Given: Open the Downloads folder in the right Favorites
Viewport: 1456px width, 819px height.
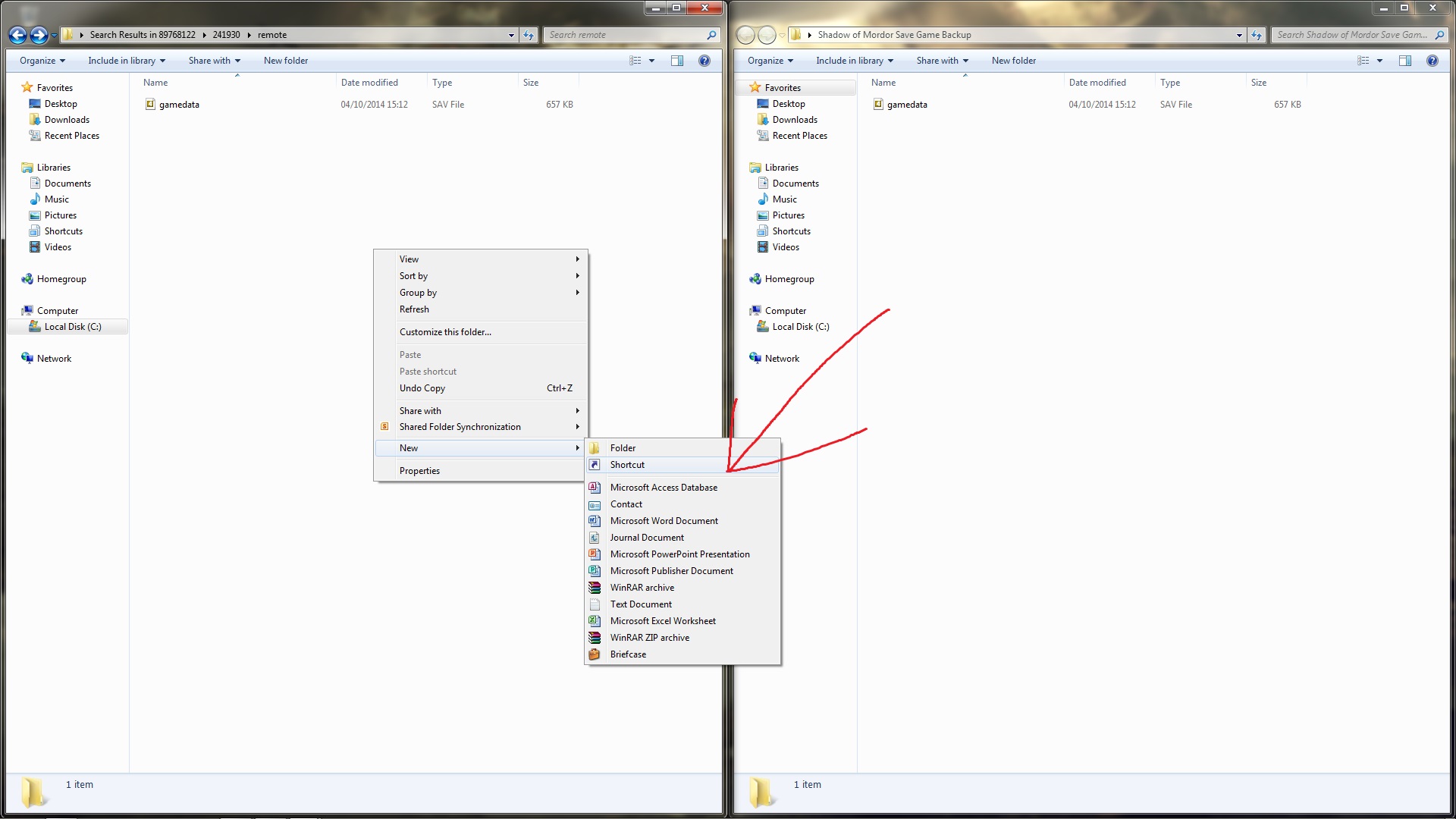Looking at the screenshot, I should pyautogui.click(x=794, y=120).
